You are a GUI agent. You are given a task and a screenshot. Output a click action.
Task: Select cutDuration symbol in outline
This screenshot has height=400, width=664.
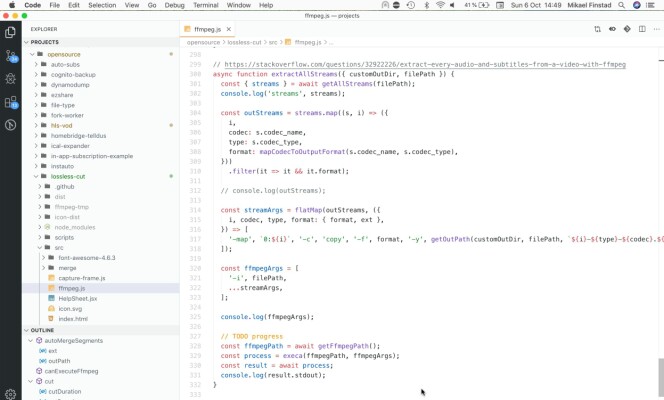(64, 392)
